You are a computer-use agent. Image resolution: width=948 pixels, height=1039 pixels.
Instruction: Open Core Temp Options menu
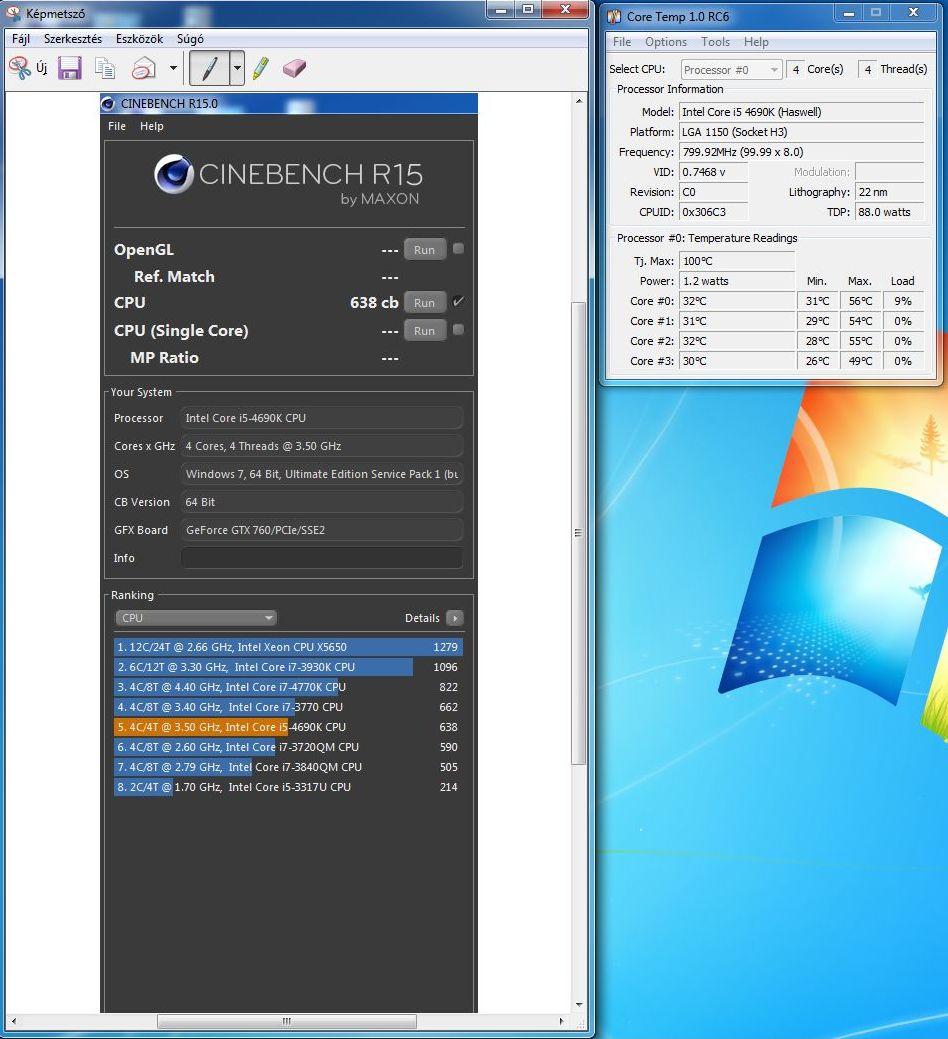[x=666, y=42]
